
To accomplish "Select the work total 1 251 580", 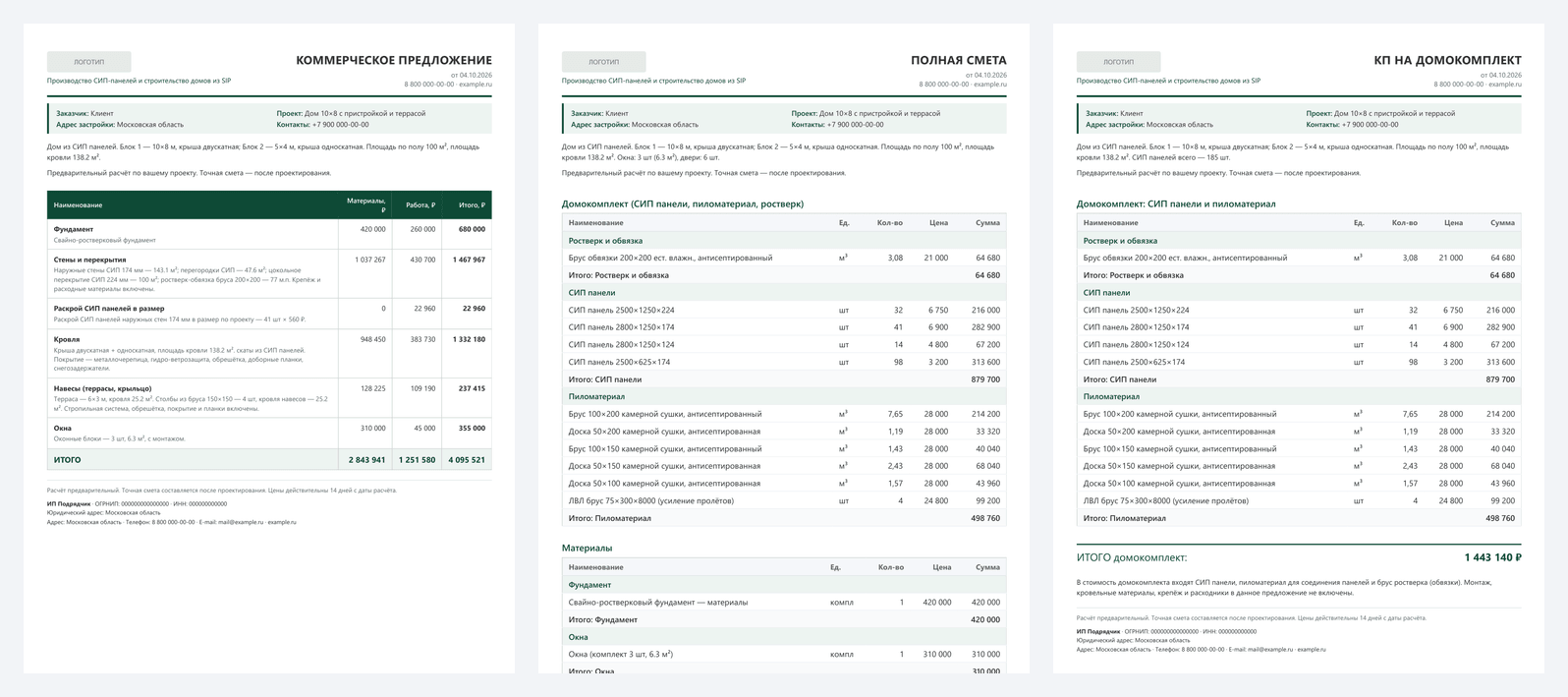I will 417,460.
